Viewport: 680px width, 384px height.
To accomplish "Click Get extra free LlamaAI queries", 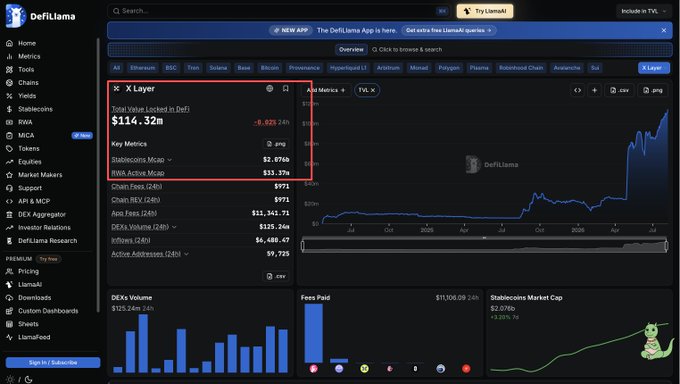I will click(448, 30).
